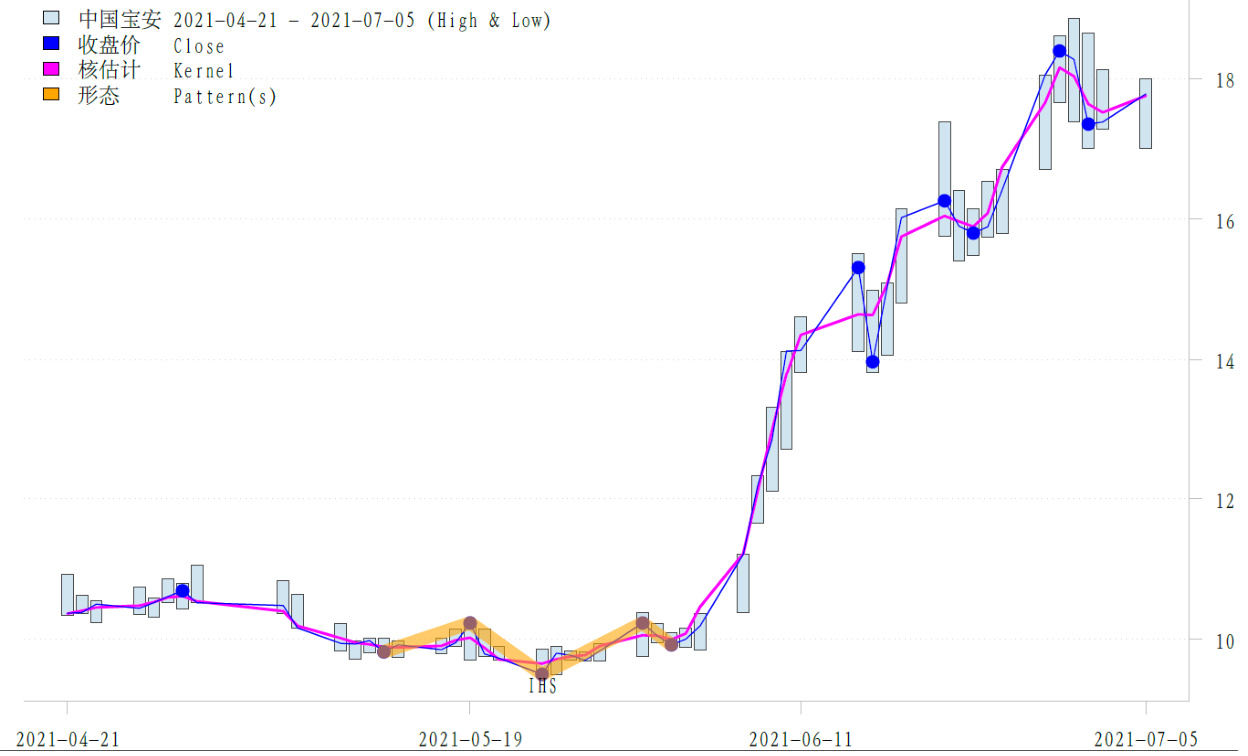Click the 18 value on the y-axis
1248x756 pixels.
(1210, 80)
